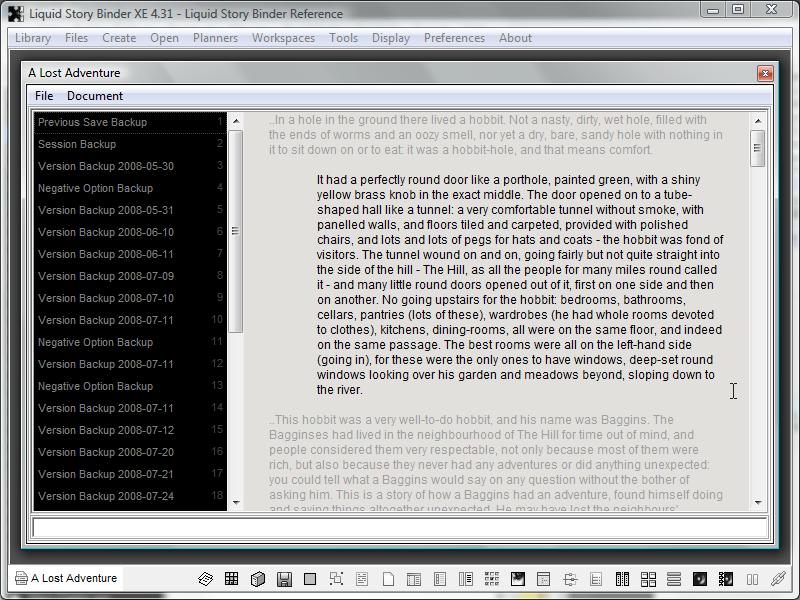Click the text pane scroll up arrow
Screen dimensions: 800x600
[x=758, y=122]
